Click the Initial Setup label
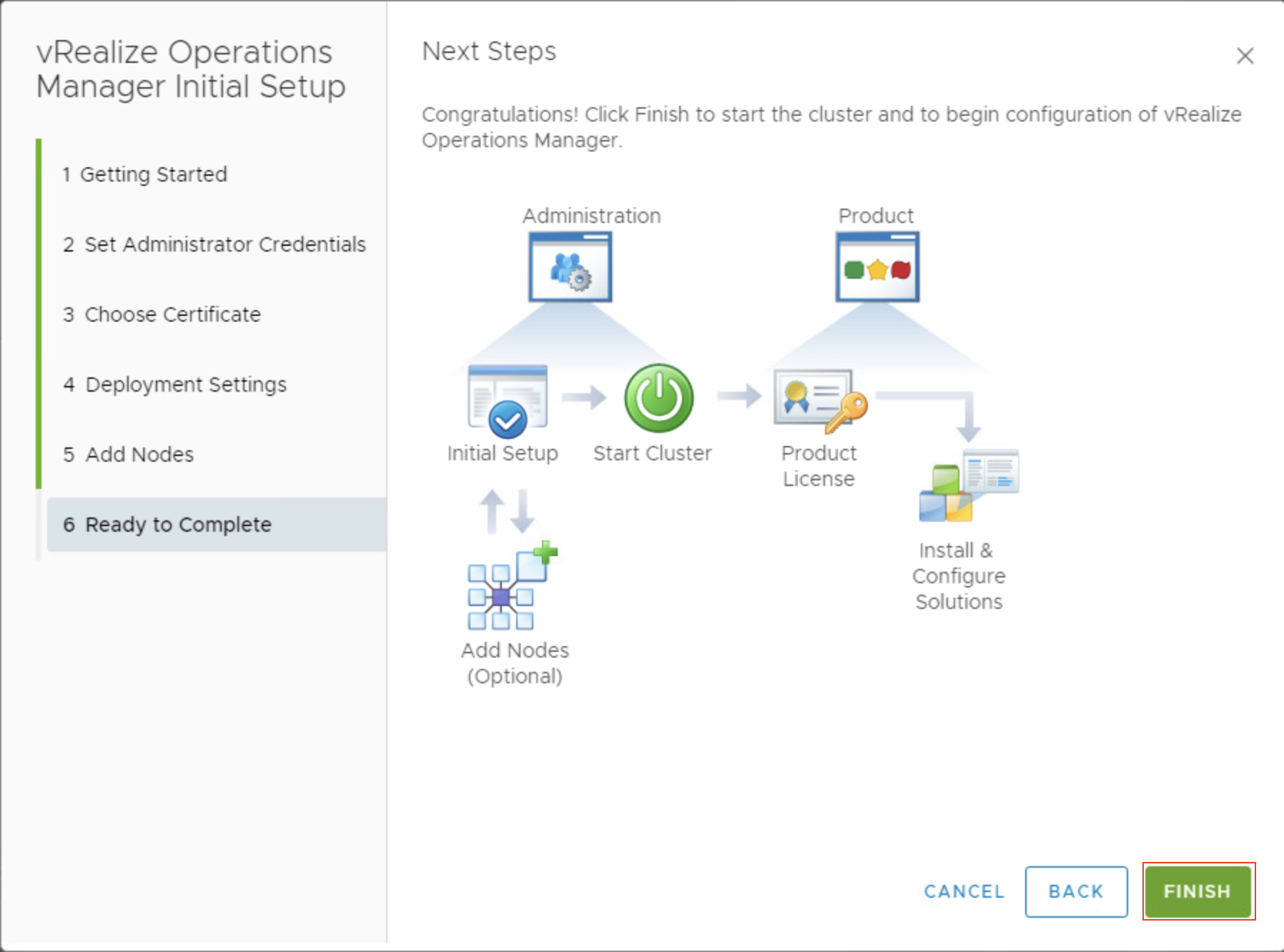The image size is (1284, 952). pyautogui.click(x=503, y=453)
